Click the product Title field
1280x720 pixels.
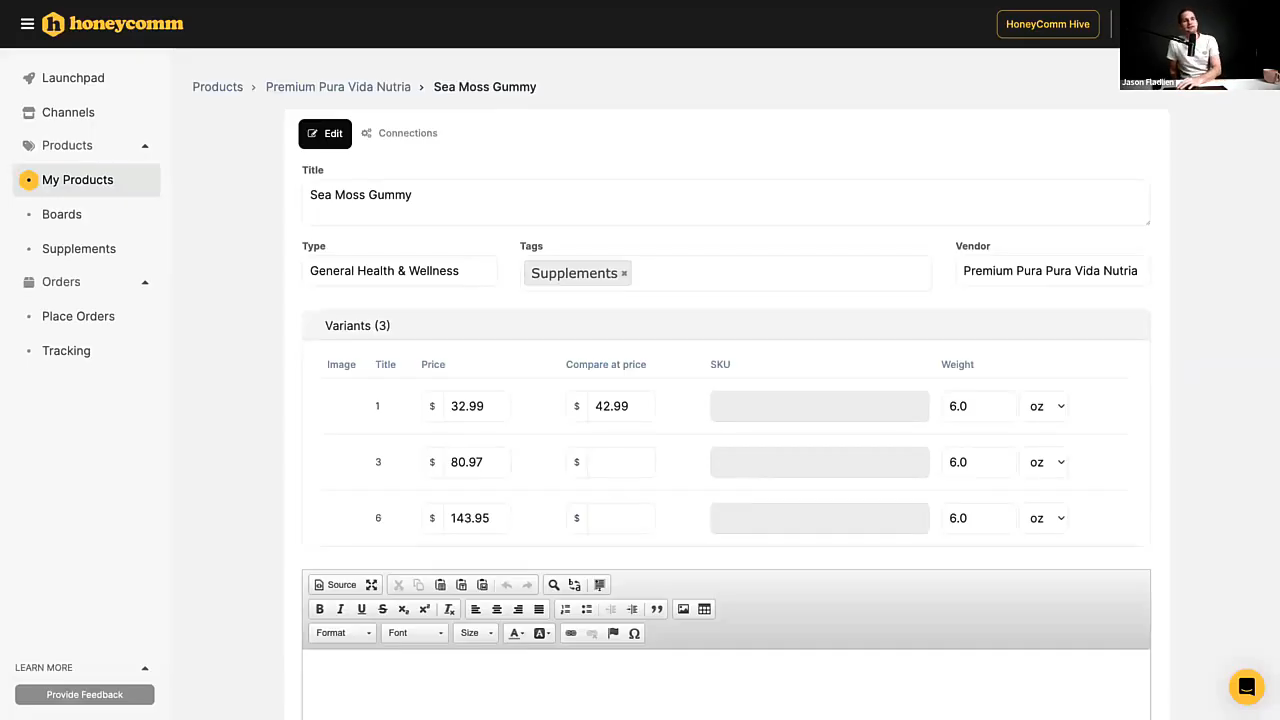click(726, 203)
